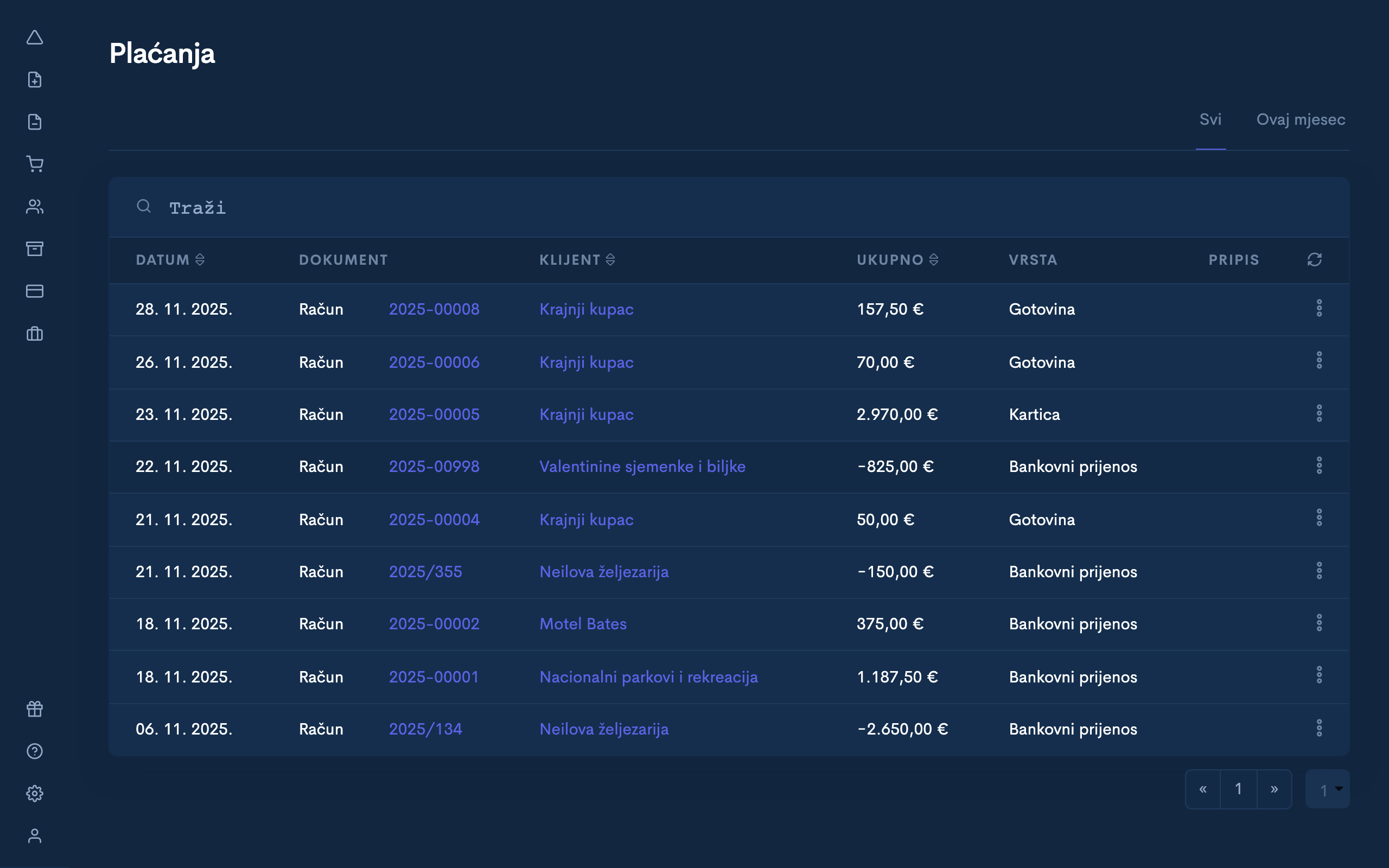This screenshot has width=1389, height=868.
Task: Open the clients section via people icon
Action: 34,207
